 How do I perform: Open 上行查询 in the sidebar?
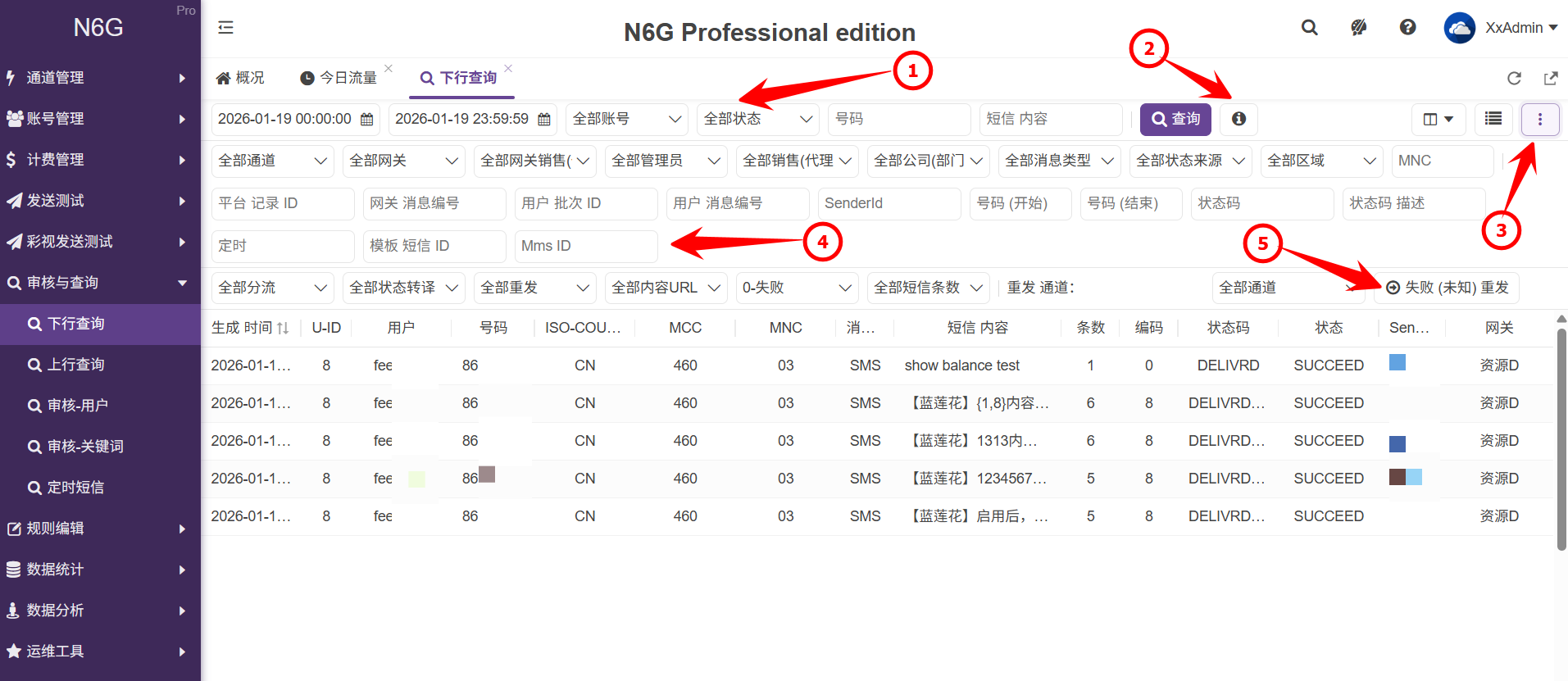click(x=100, y=365)
